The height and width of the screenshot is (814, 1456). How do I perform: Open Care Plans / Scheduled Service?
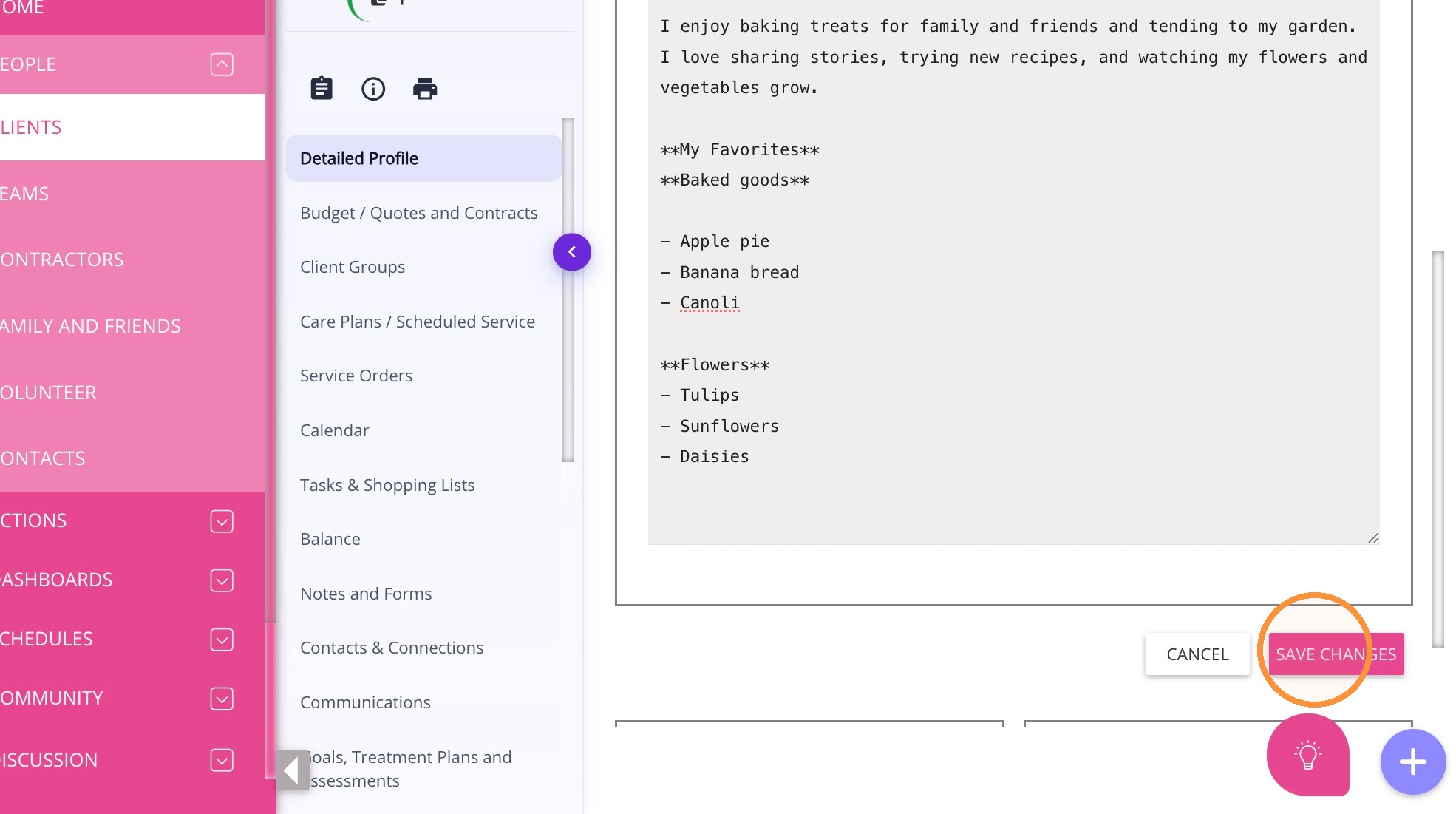418,322
